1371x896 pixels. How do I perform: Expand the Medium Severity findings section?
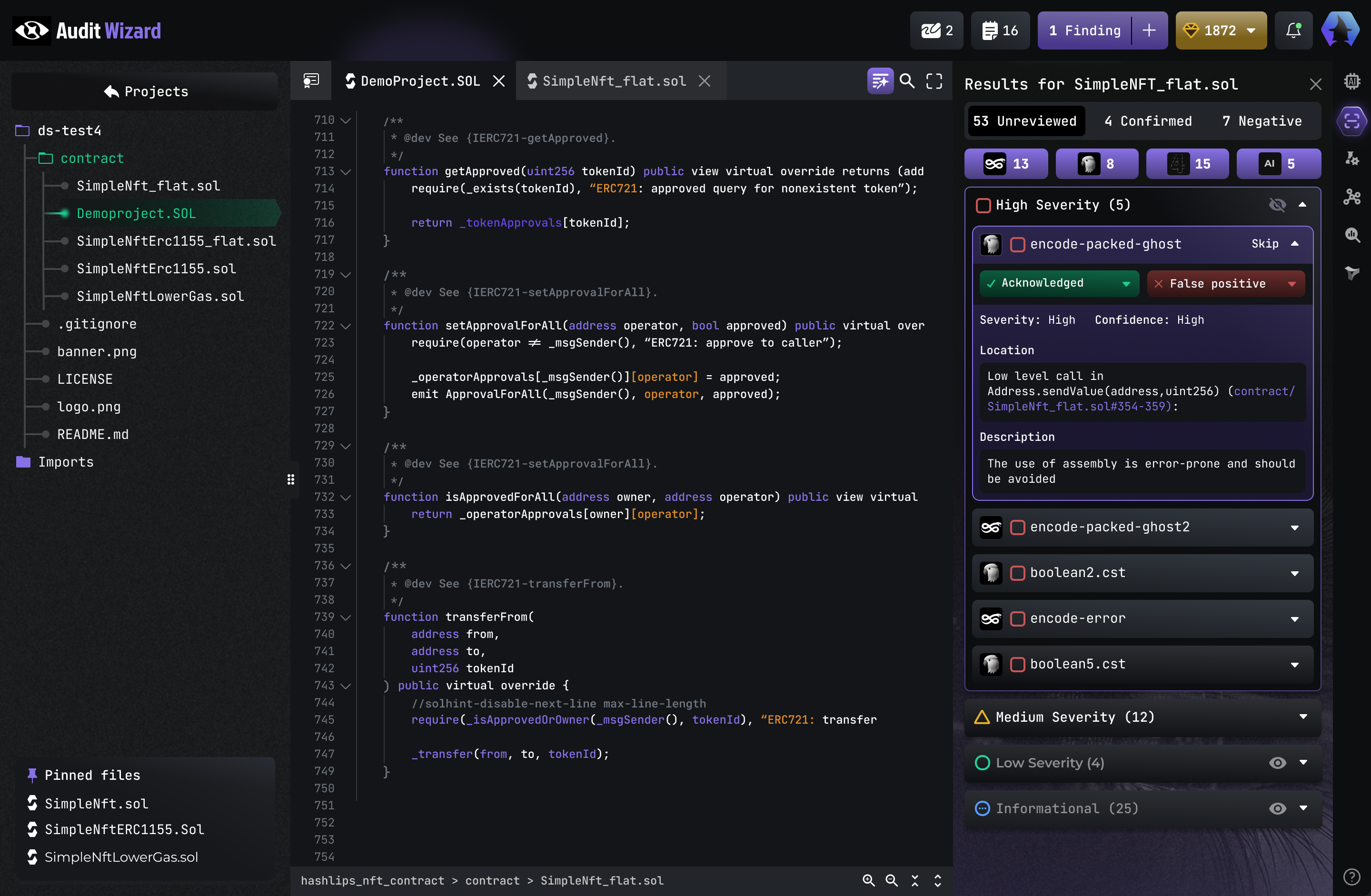pos(1303,717)
